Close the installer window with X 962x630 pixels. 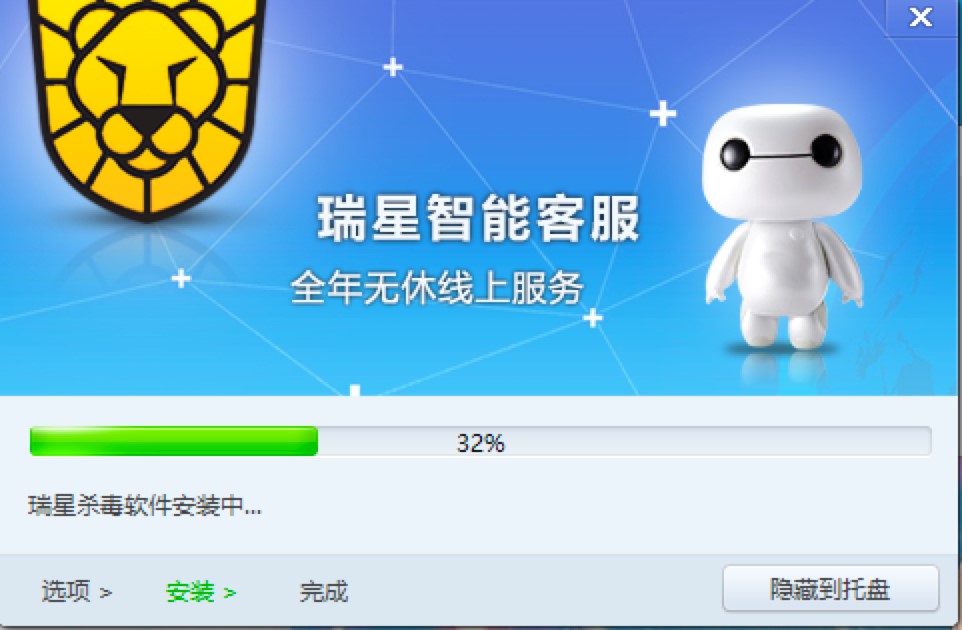click(920, 17)
